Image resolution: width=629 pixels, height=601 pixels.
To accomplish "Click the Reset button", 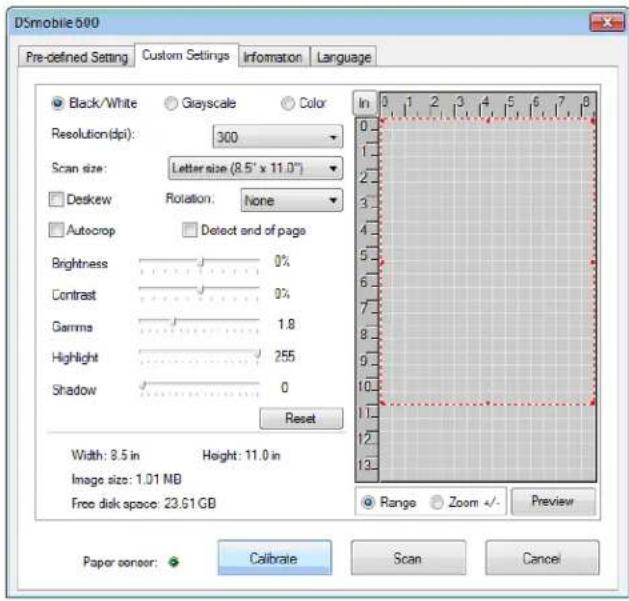I will pos(301,418).
